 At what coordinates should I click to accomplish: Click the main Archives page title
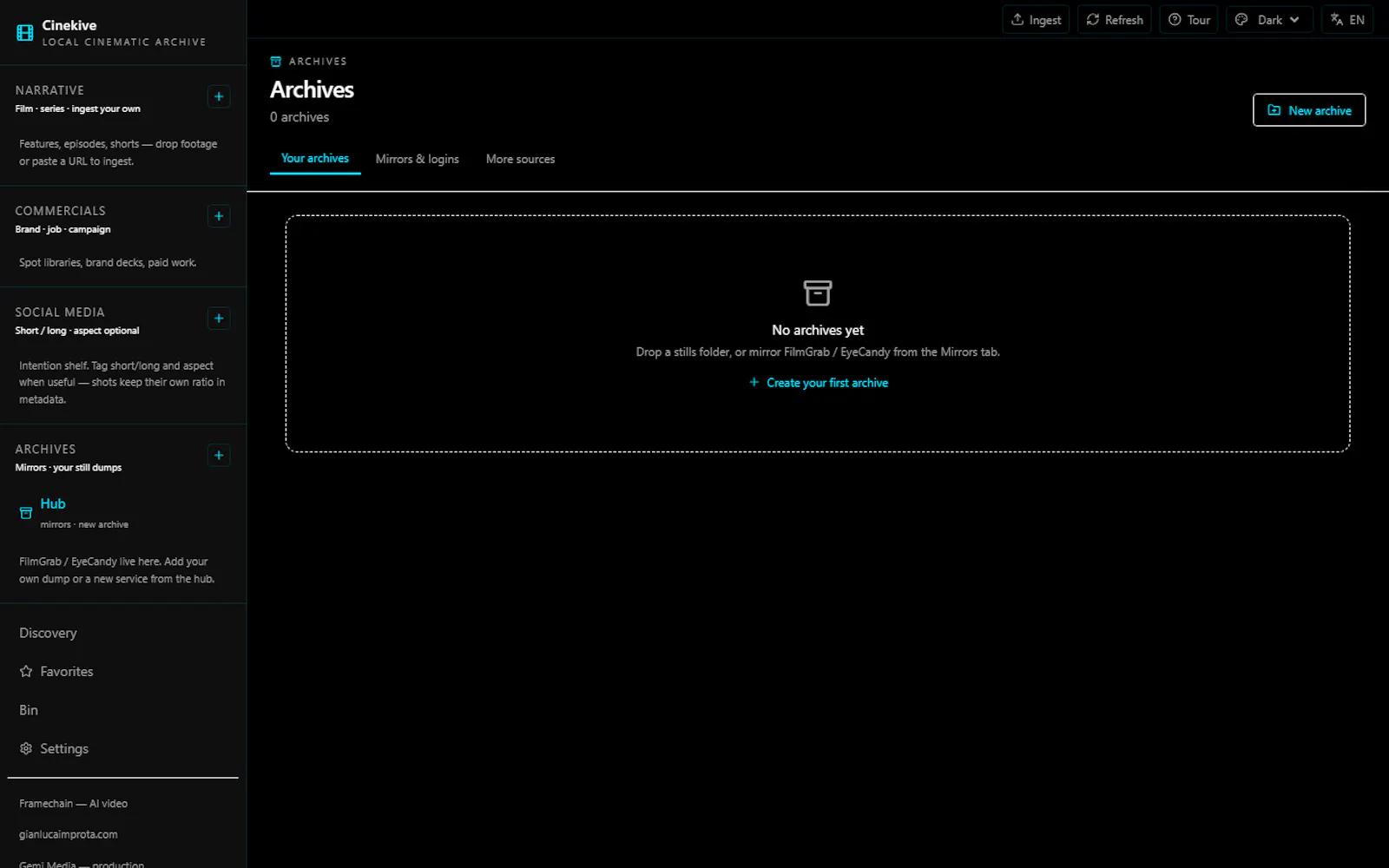click(x=312, y=89)
